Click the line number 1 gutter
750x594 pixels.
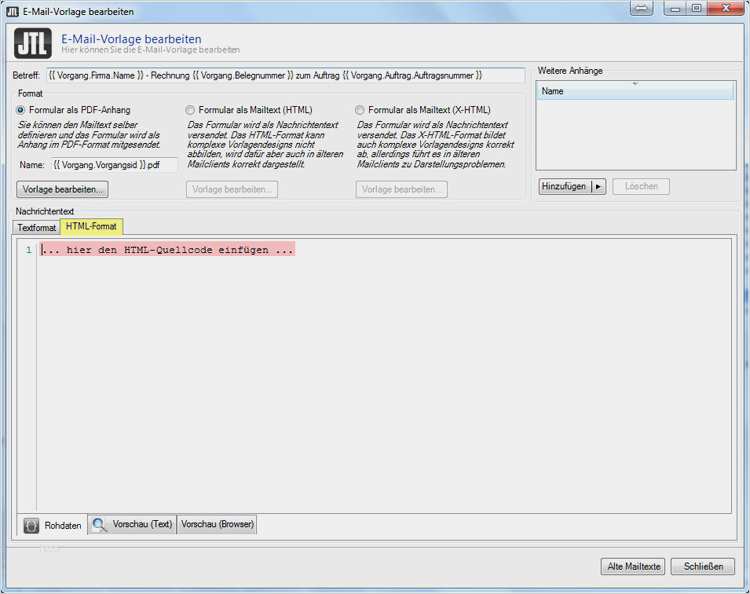pos(29,250)
